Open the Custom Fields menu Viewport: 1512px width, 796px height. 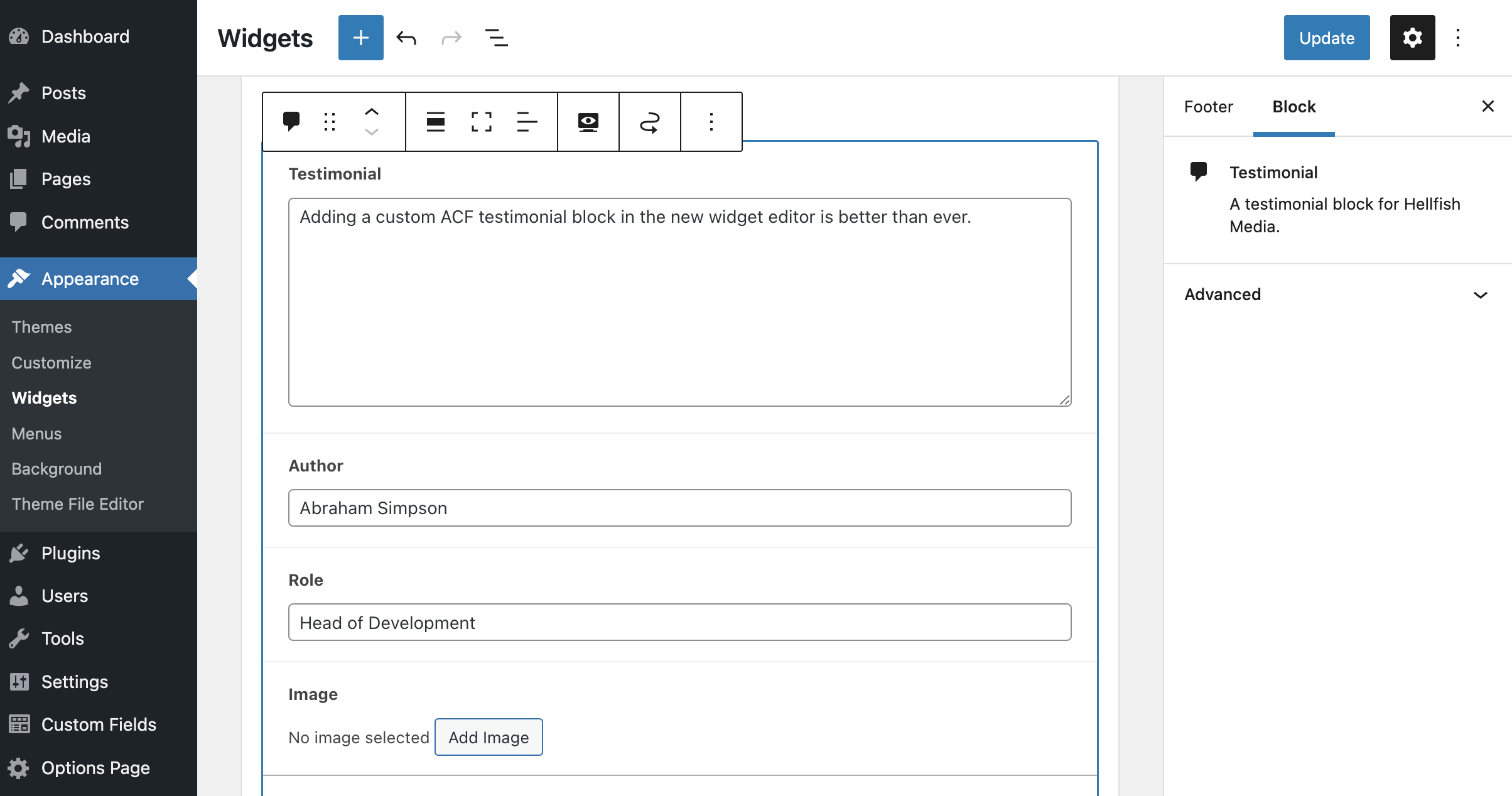click(99, 724)
